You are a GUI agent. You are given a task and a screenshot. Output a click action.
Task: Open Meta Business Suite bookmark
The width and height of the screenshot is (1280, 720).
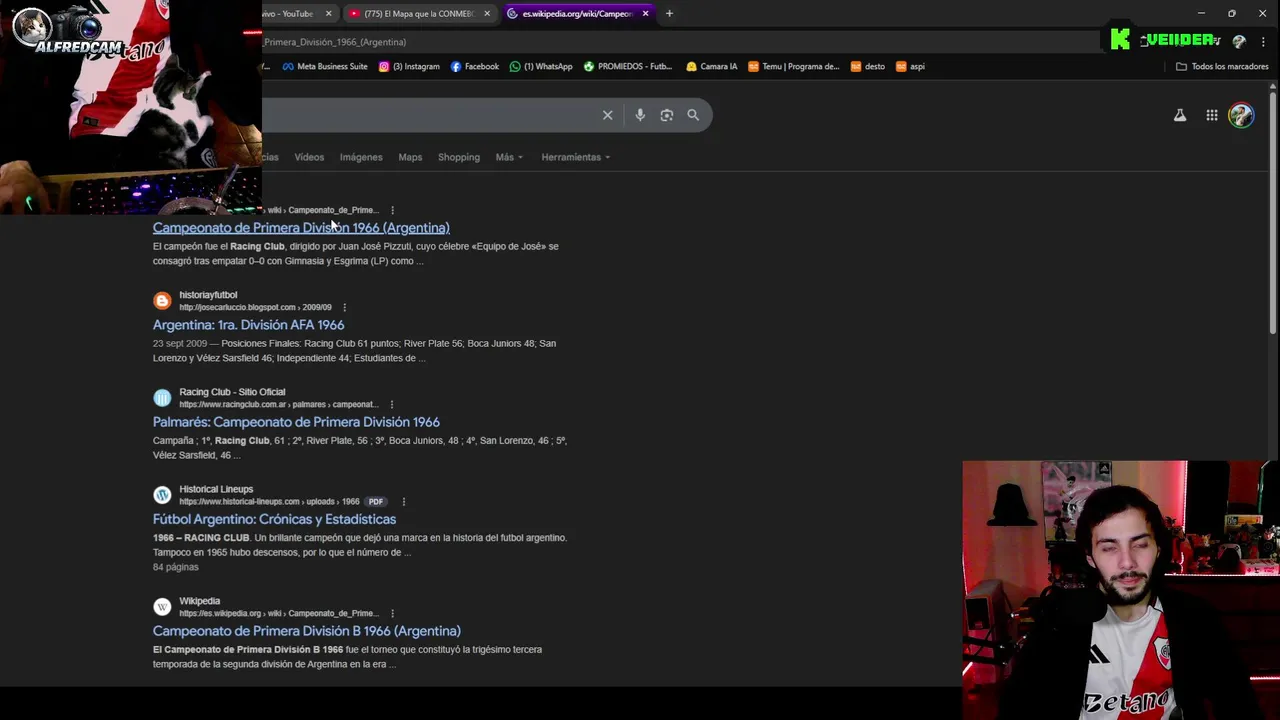(325, 66)
